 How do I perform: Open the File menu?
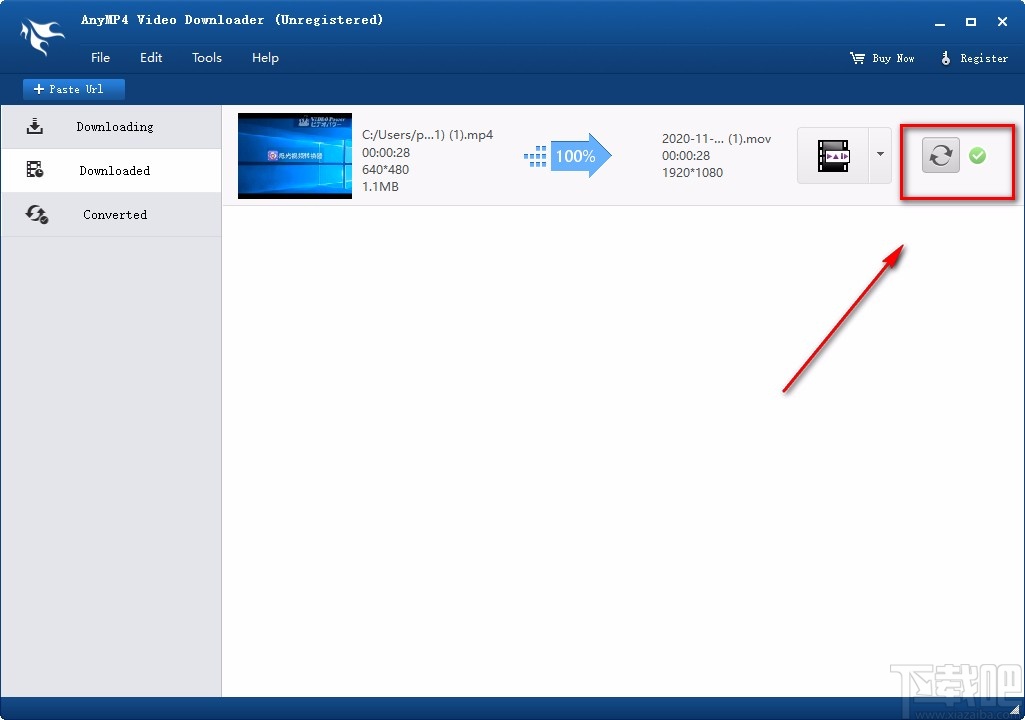[100, 58]
